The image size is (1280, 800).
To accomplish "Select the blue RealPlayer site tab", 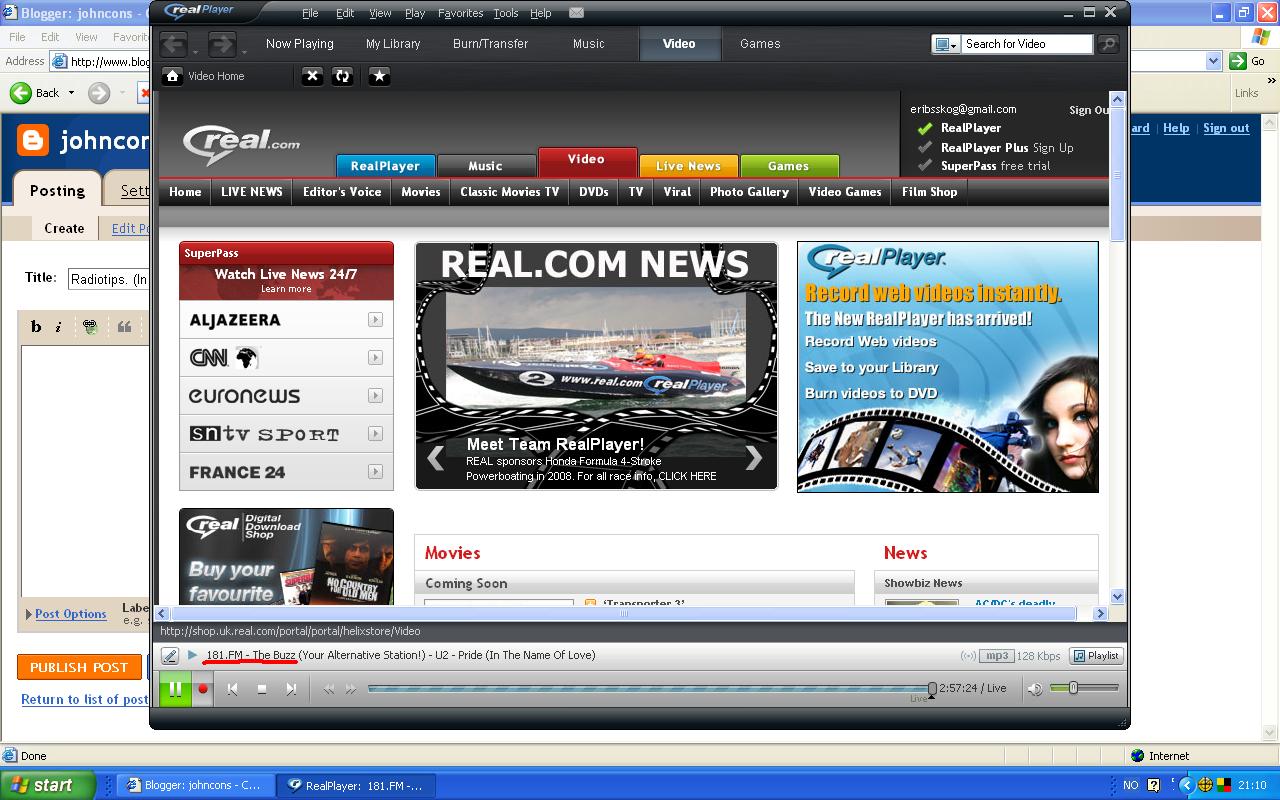I will (385, 166).
